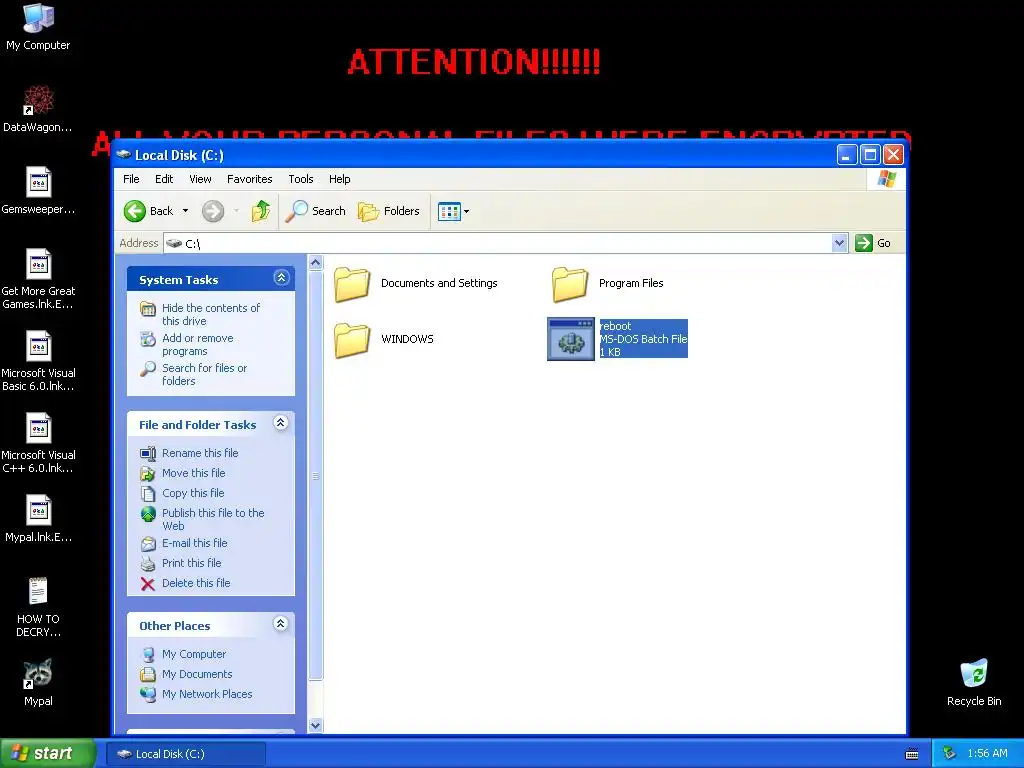Click the task pane scroll up arrow

315,263
